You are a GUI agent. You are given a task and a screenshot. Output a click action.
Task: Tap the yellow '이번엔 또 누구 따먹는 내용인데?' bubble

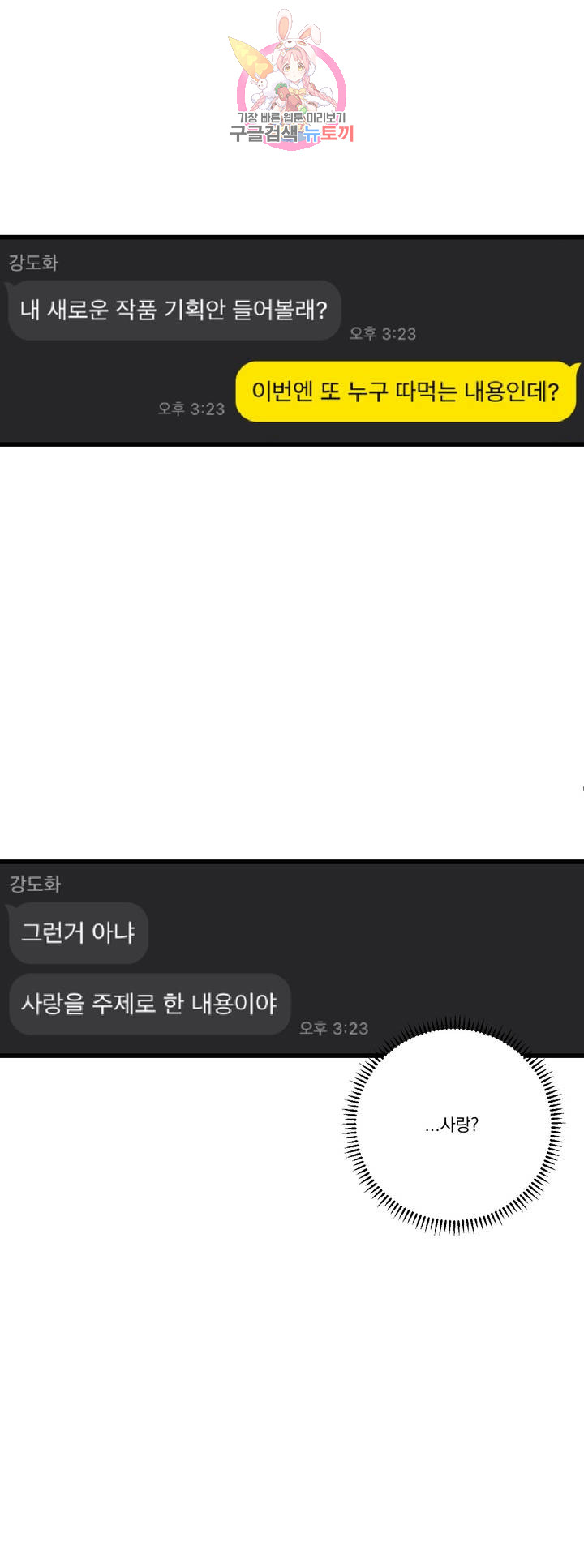click(x=406, y=392)
